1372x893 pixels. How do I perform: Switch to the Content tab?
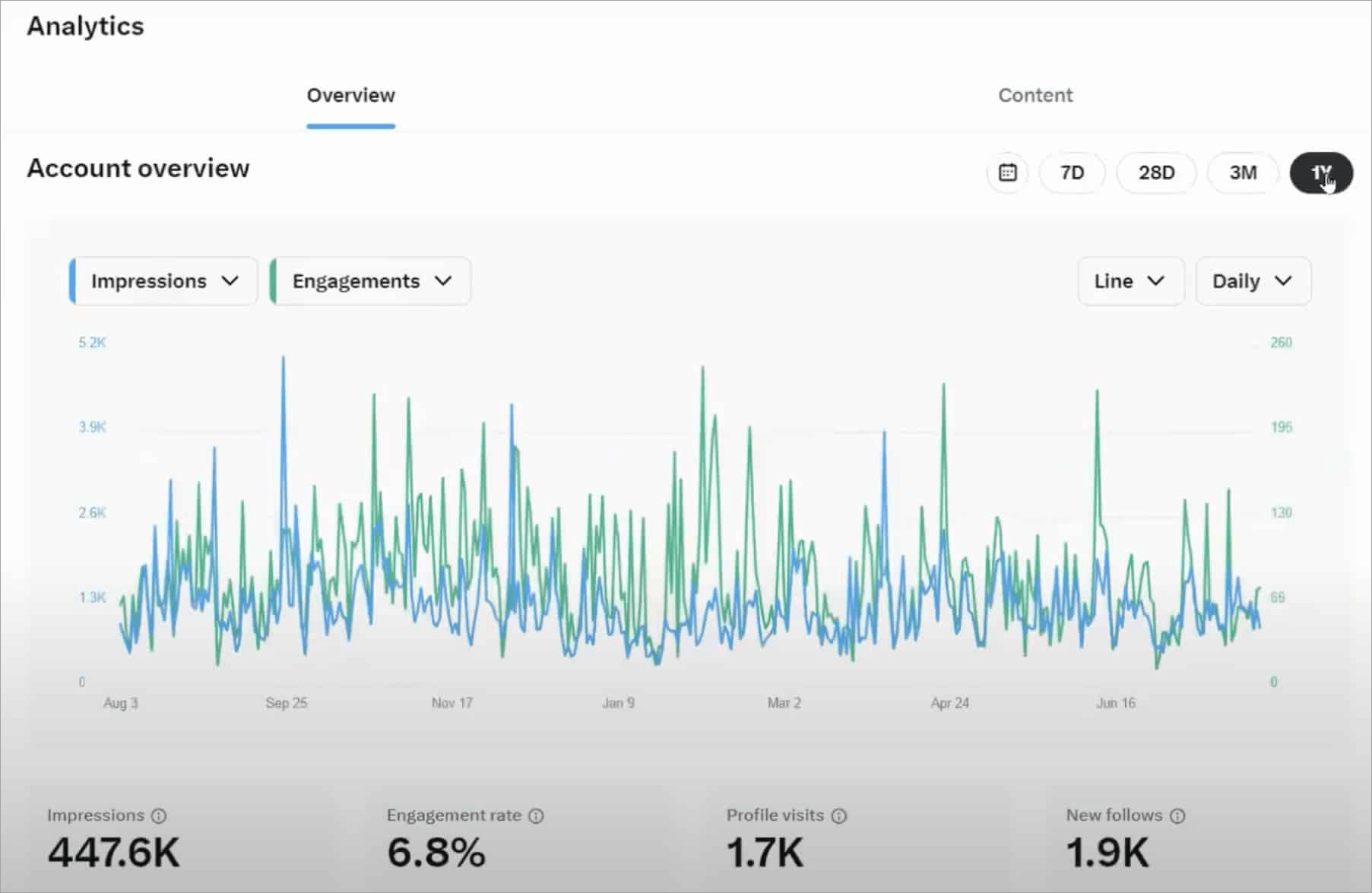coord(1035,95)
